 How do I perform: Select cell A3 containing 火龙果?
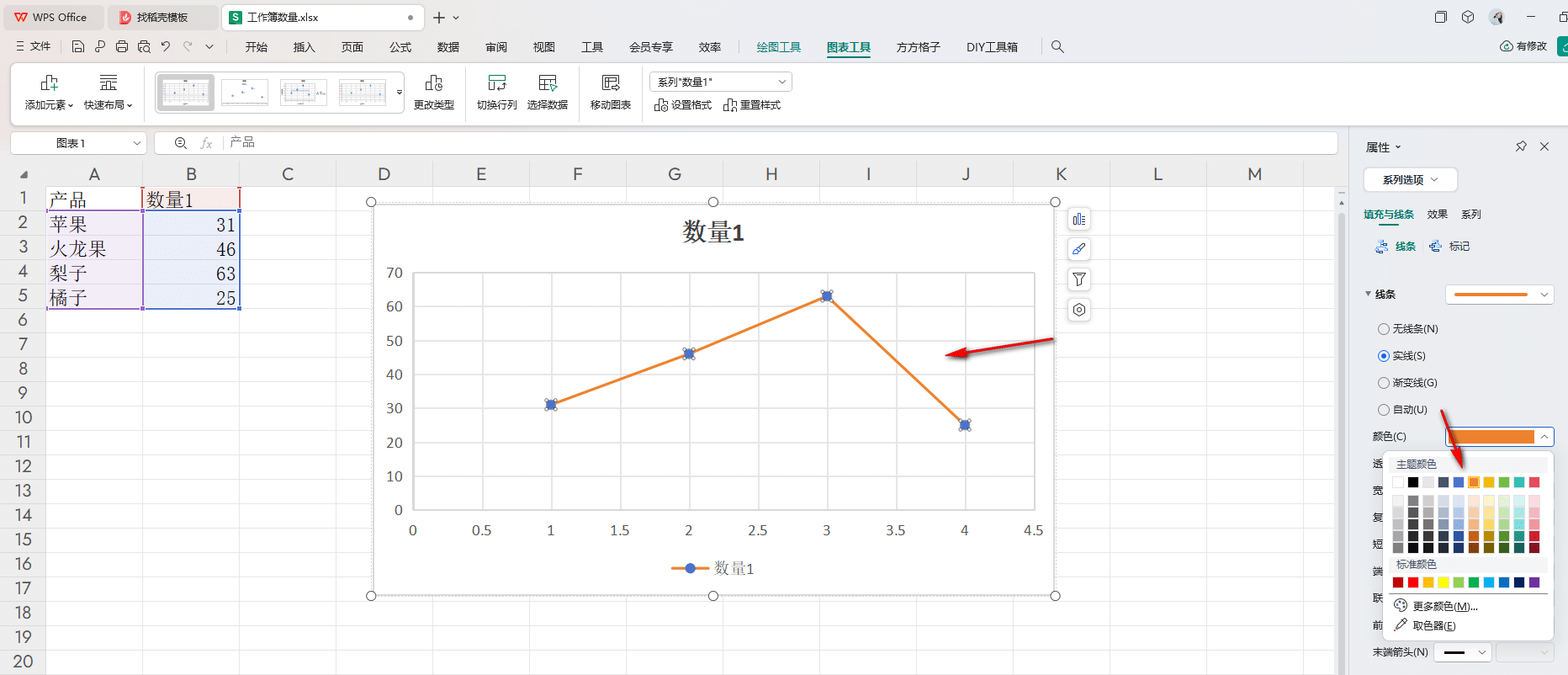[x=94, y=249]
